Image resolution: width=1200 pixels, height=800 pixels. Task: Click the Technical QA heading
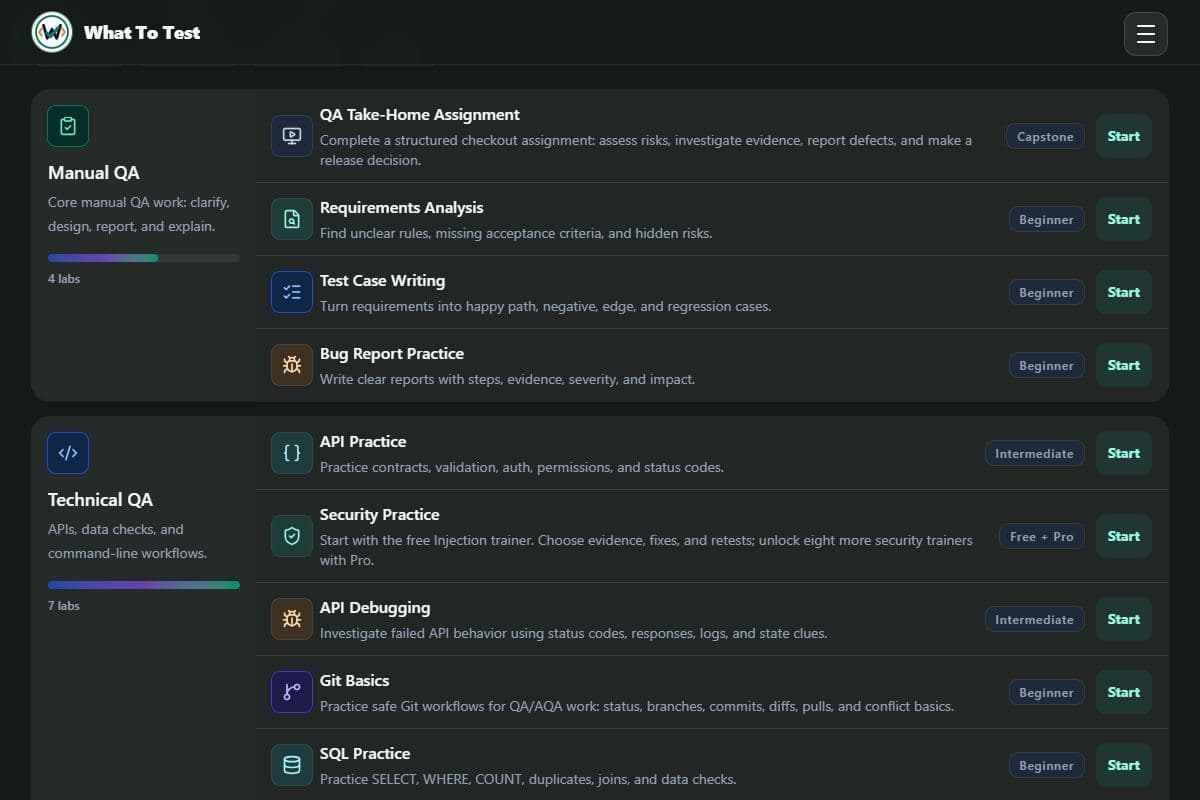100,500
